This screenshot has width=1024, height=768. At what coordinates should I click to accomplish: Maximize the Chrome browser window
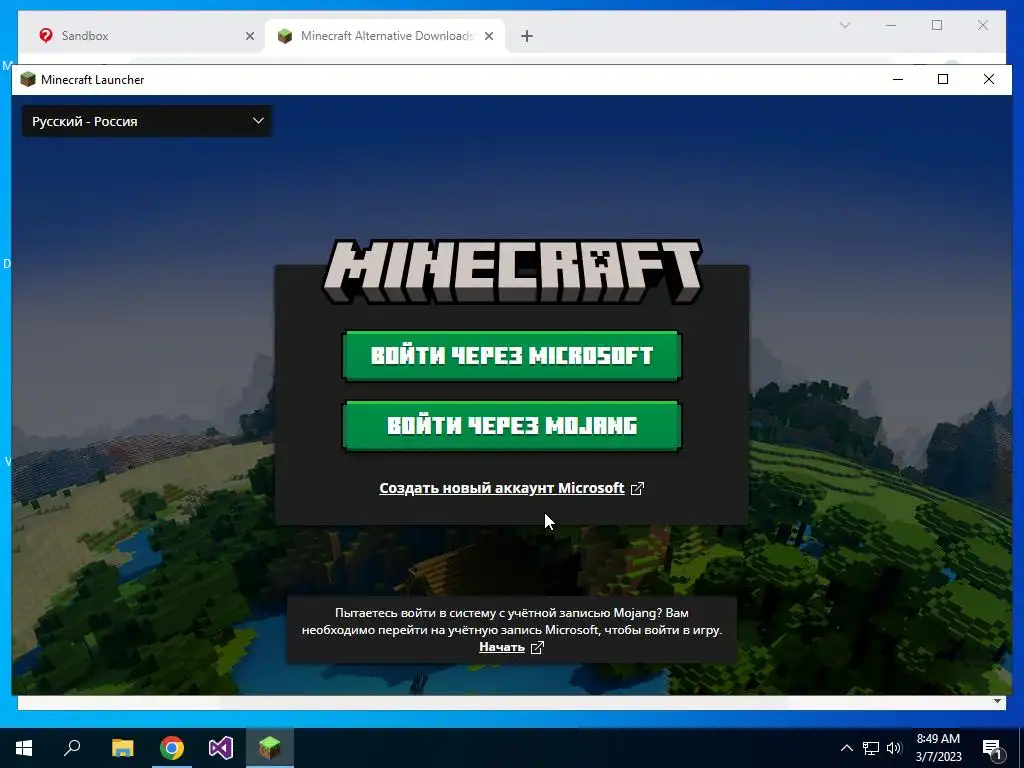pos(937,25)
